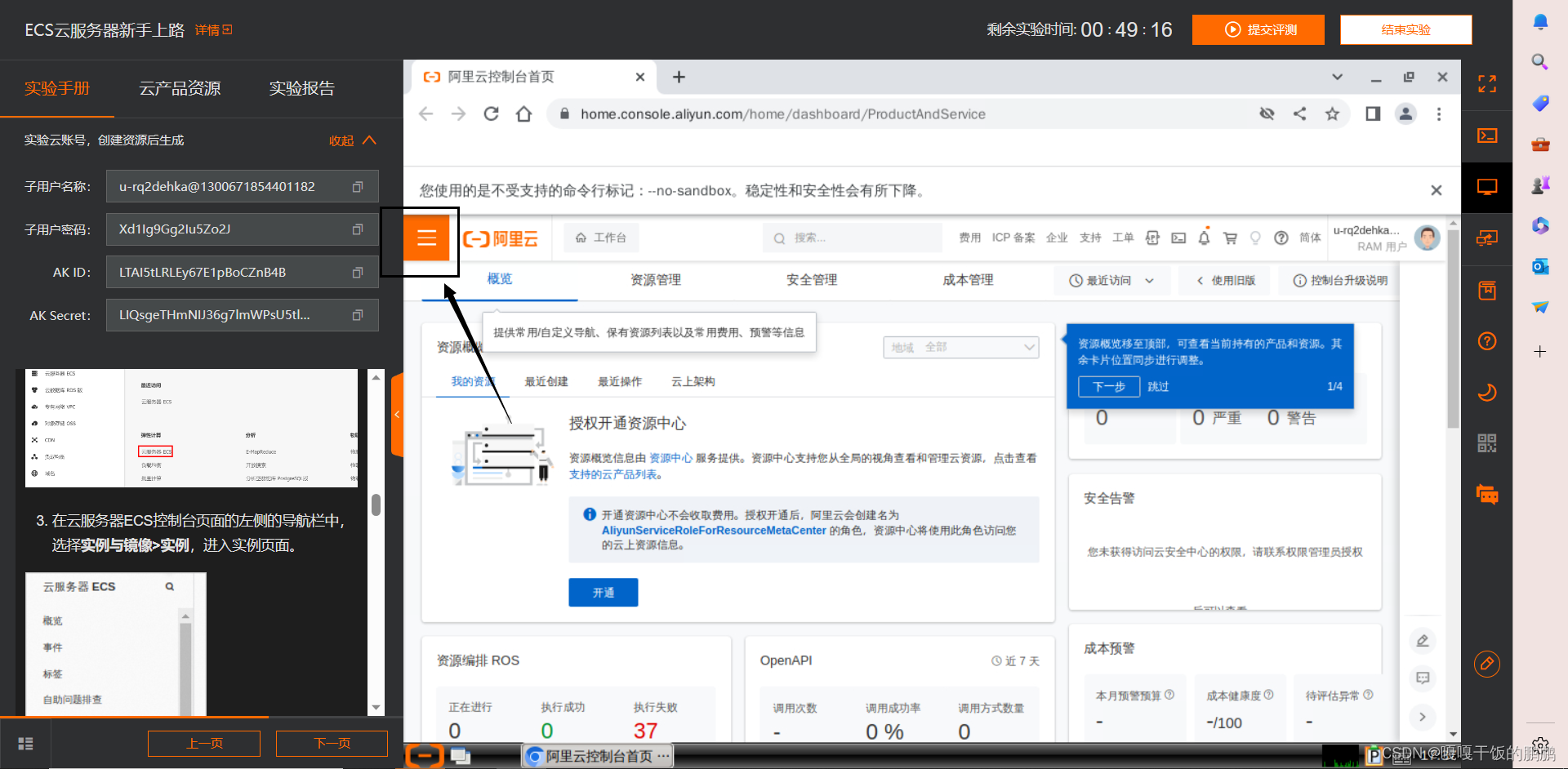Bookmark this page with star icon

[x=1332, y=114]
